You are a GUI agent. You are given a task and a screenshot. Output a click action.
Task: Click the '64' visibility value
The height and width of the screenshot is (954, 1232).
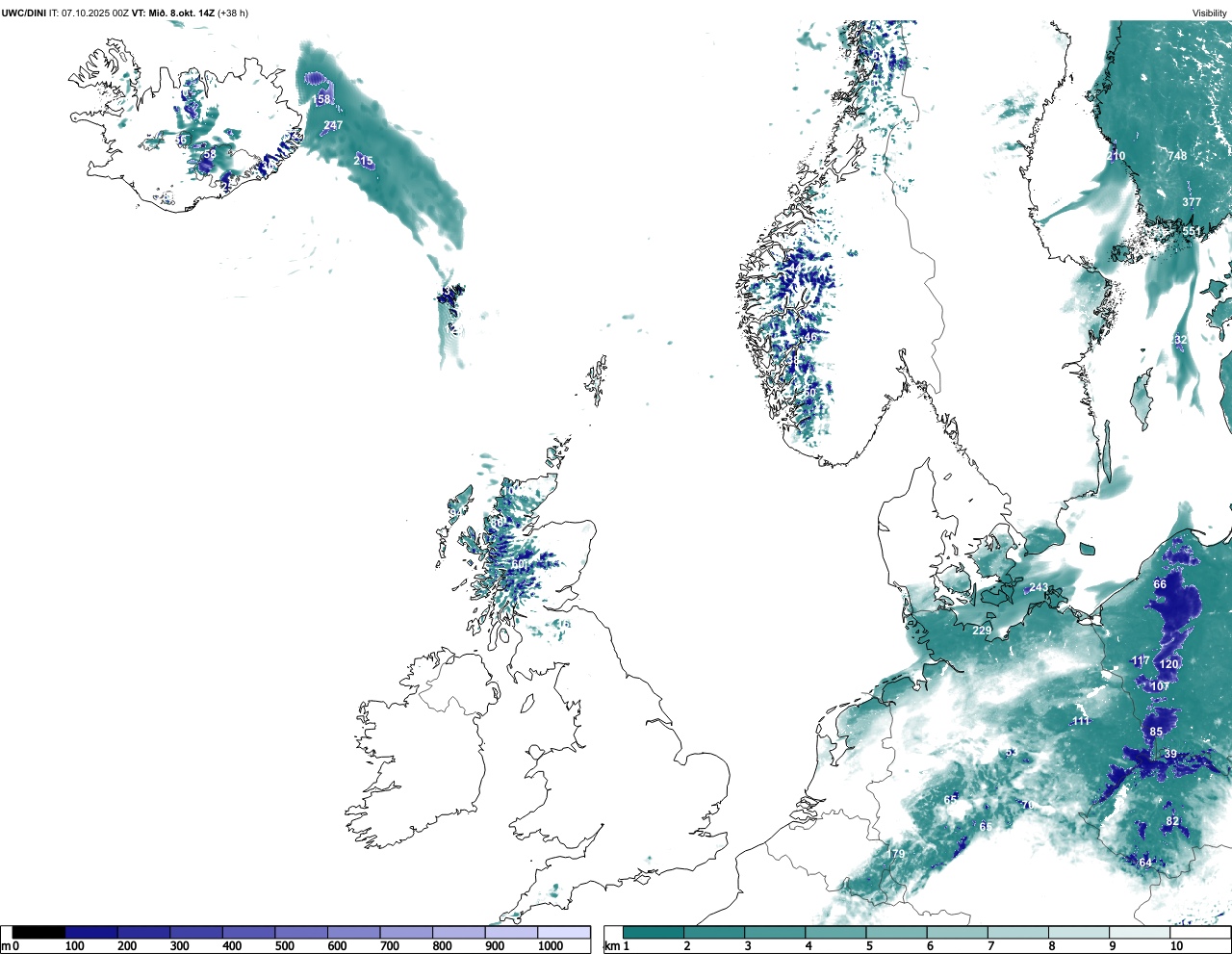pyautogui.click(x=1145, y=863)
